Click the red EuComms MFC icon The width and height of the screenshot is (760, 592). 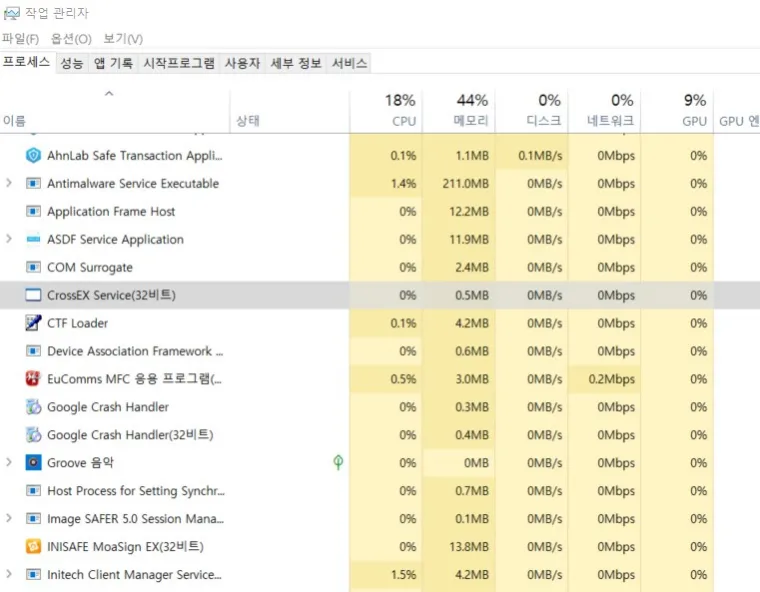33,379
